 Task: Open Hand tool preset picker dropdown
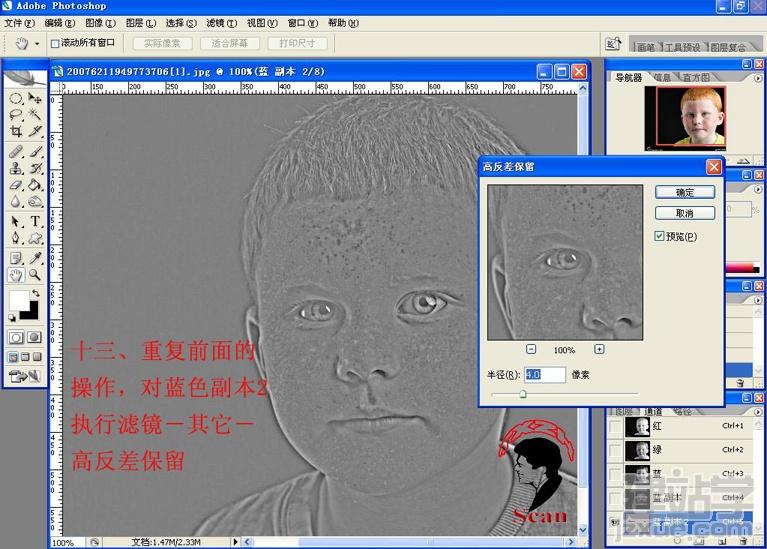pyautogui.click(x=37, y=44)
